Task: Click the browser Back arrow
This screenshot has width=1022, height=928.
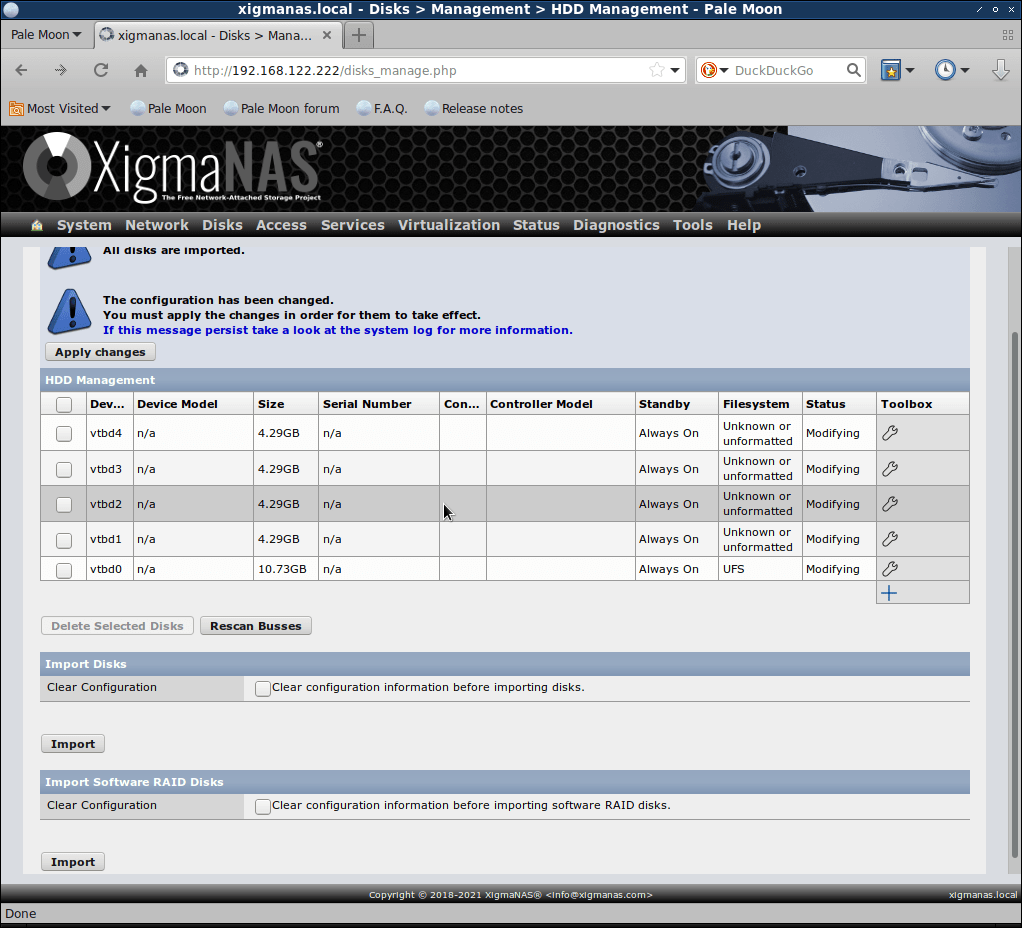Action: point(22,70)
